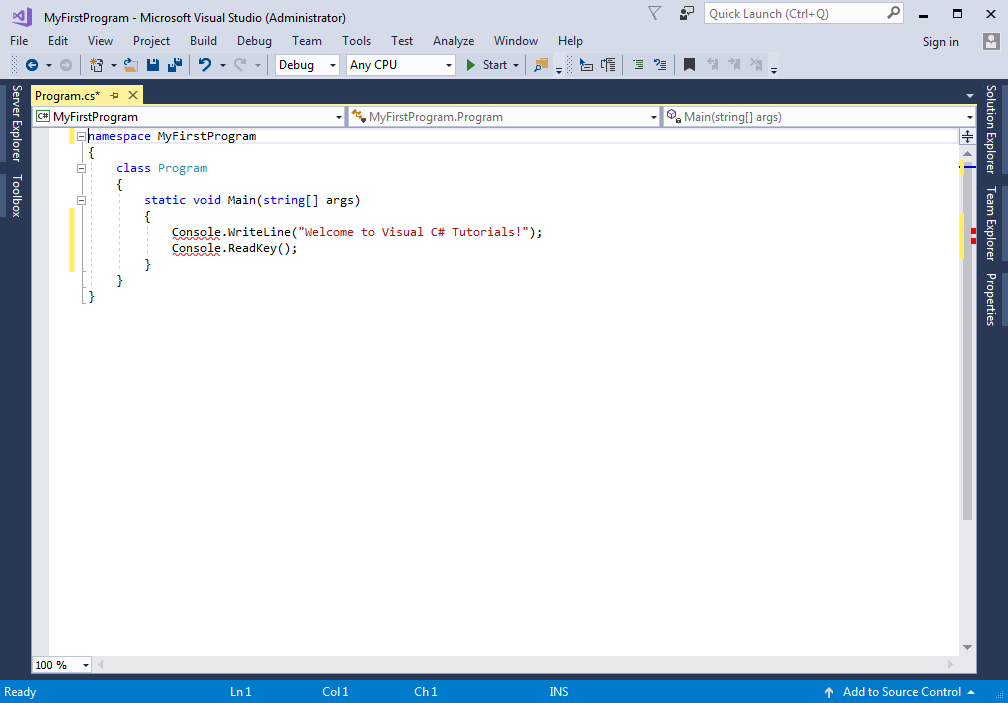Open the Team Explorer side tab
This screenshot has width=1008, height=703.
point(991,223)
